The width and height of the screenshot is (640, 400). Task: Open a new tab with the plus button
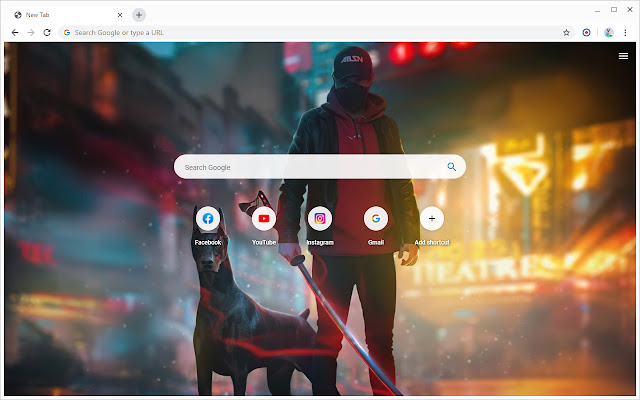point(139,15)
